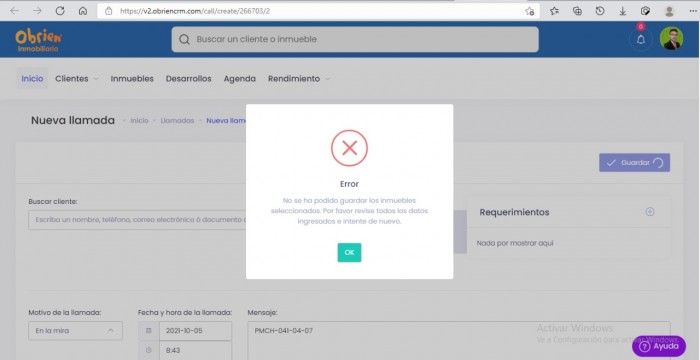Click the browser back arrow
700x360 pixels.
point(14,11)
